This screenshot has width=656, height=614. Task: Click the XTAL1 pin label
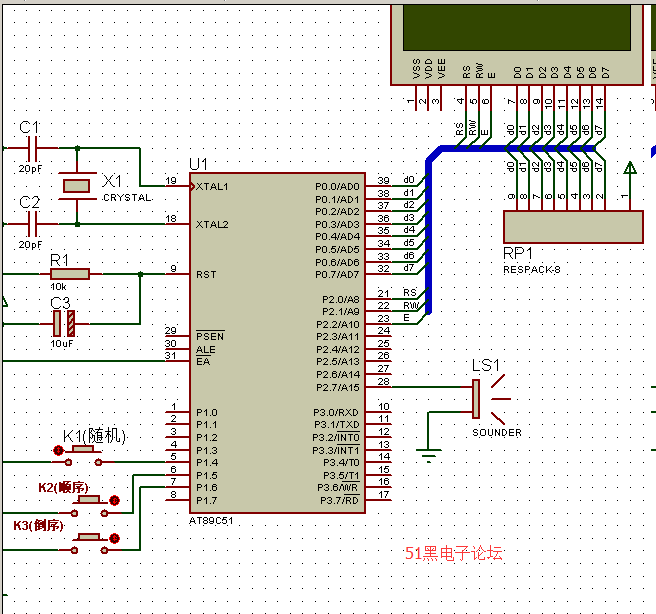pos(212,187)
